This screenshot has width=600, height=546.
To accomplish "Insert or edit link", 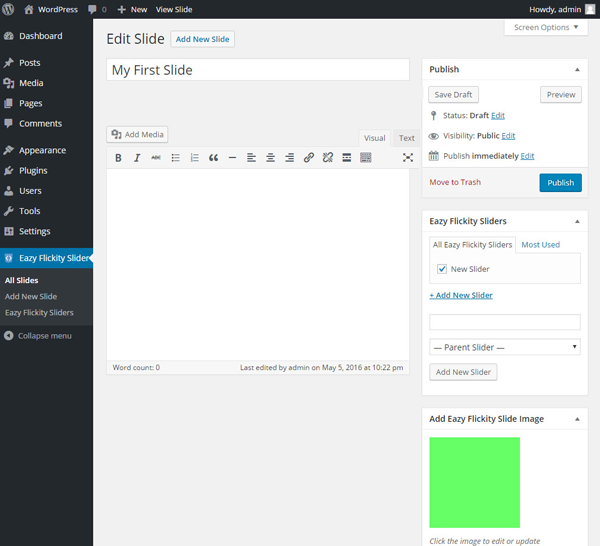I will [x=309, y=158].
